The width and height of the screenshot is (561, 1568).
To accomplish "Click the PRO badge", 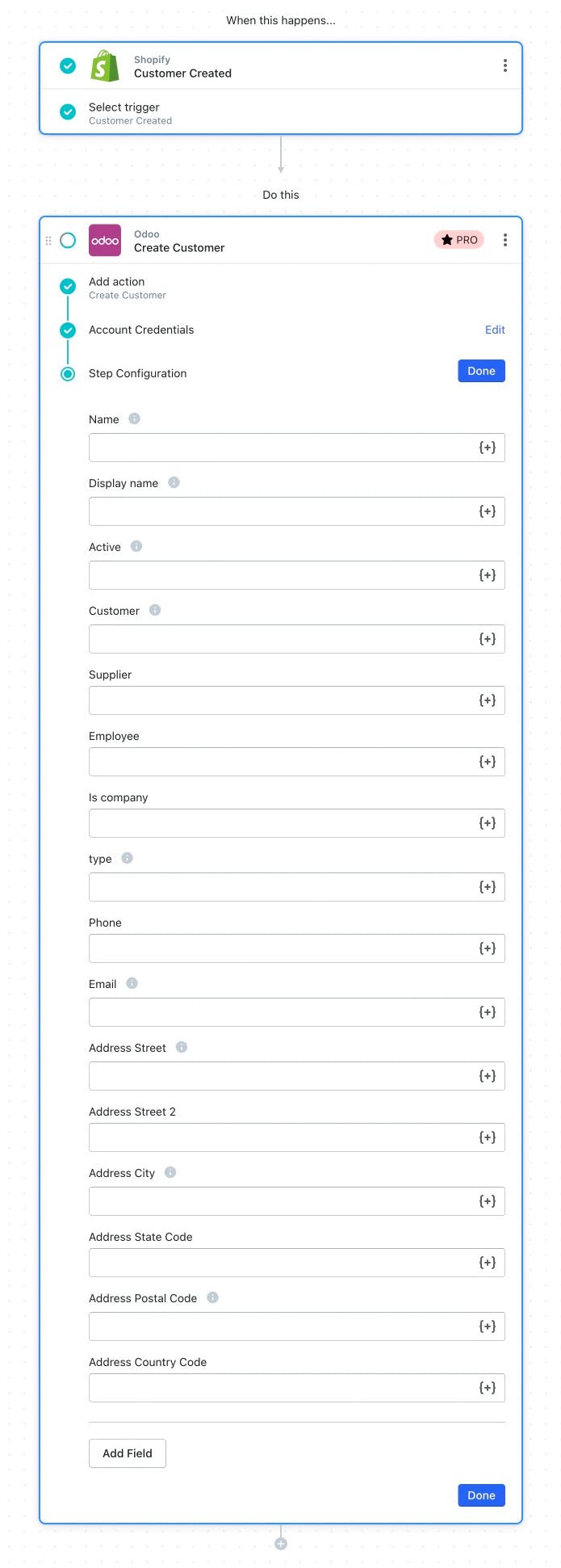I will [x=459, y=240].
